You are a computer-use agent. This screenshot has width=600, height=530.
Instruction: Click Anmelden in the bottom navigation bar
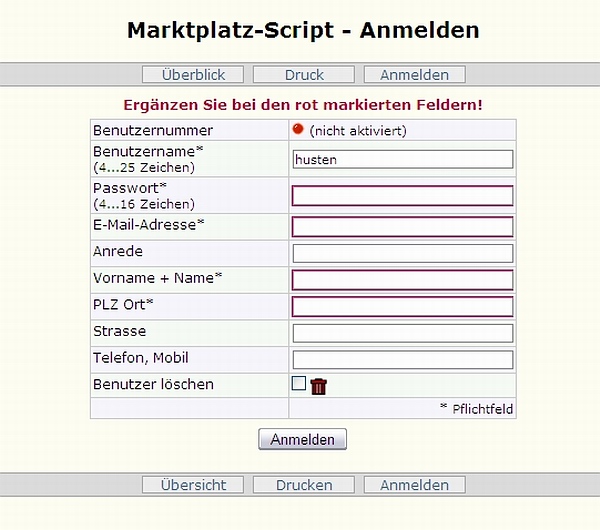pos(414,485)
